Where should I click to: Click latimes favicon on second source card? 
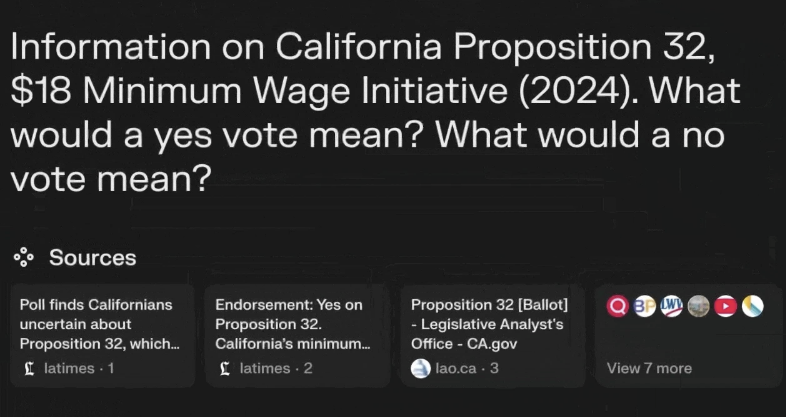[x=225, y=368]
